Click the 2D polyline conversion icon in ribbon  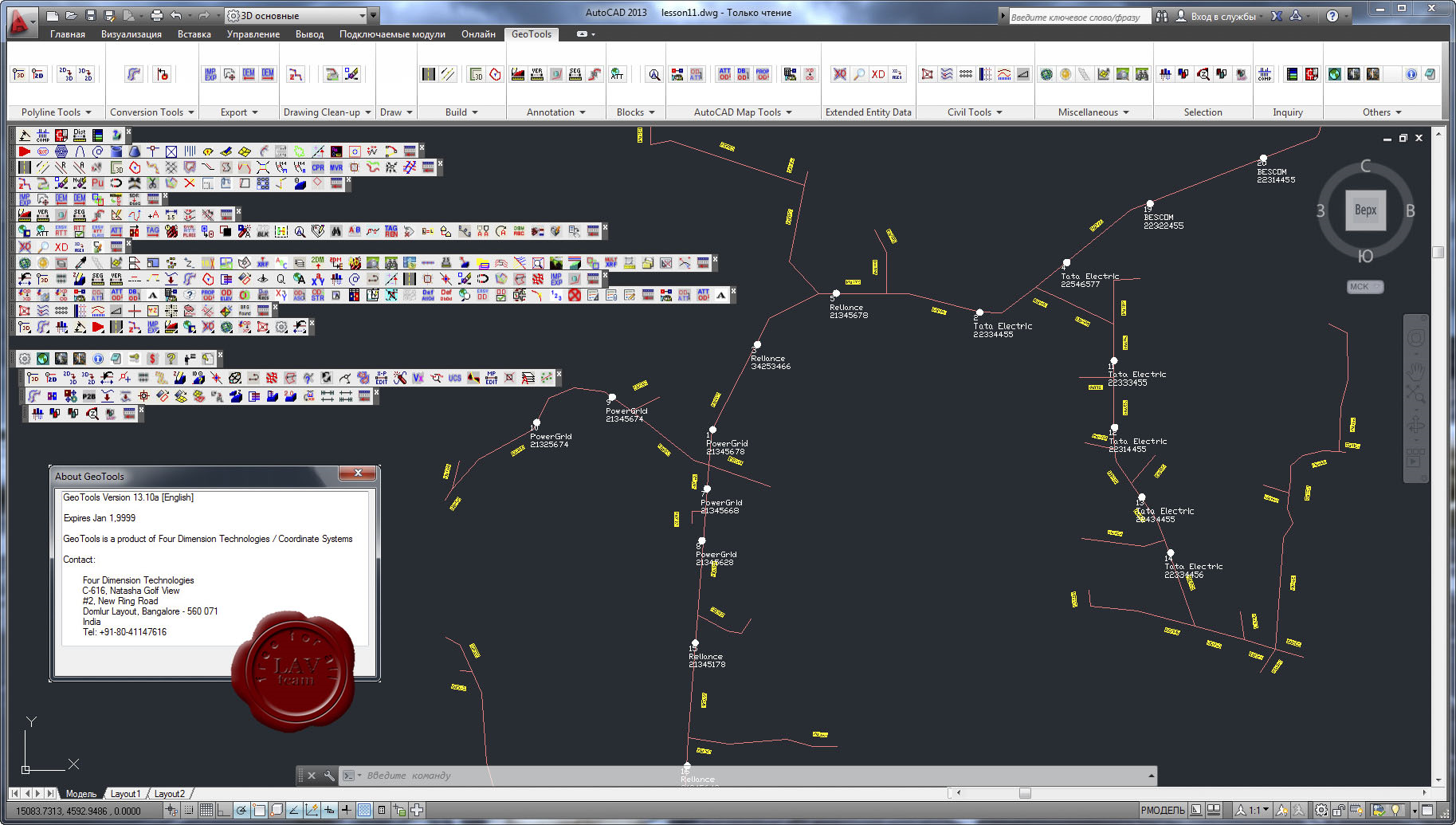point(37,74)
